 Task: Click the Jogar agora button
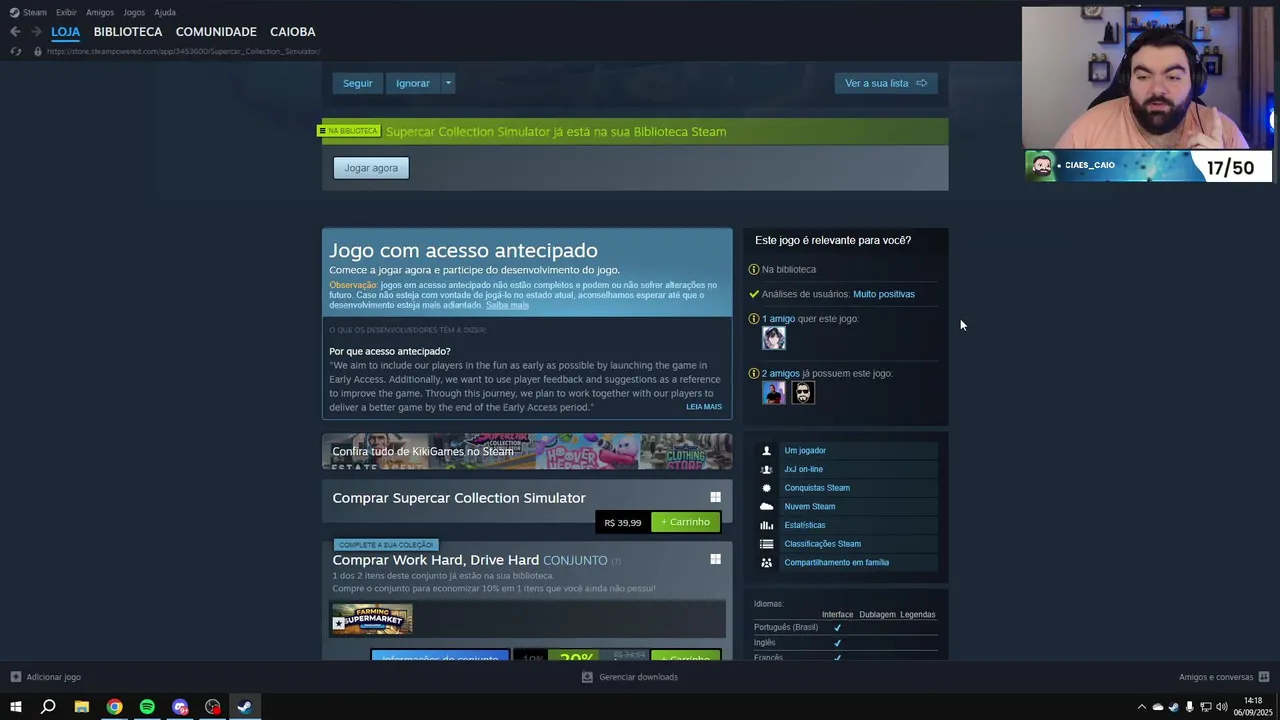tap(371, 168)
